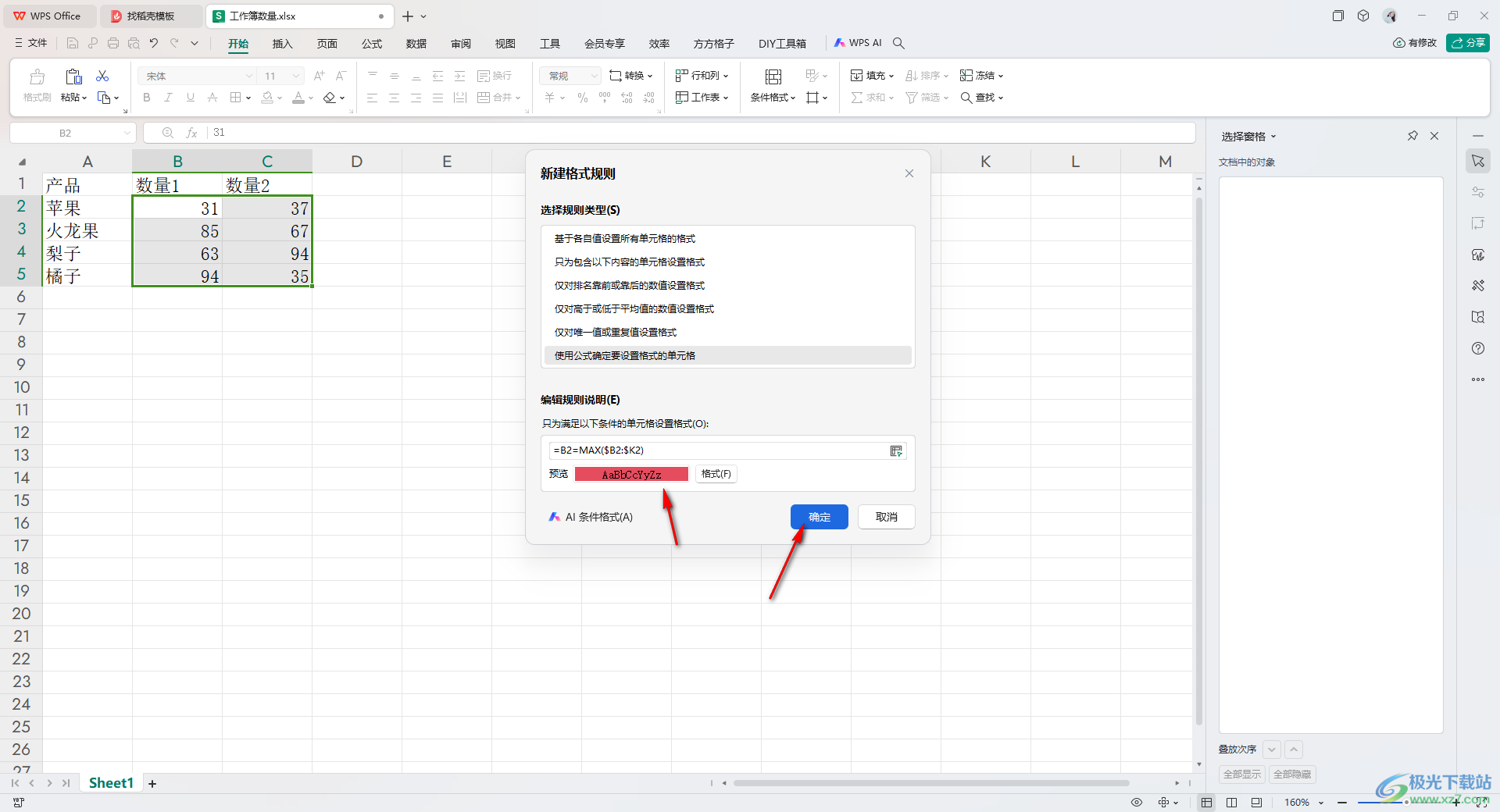
Task: Open the zoom percentage dropdown
Action: tap(1321, 803)
